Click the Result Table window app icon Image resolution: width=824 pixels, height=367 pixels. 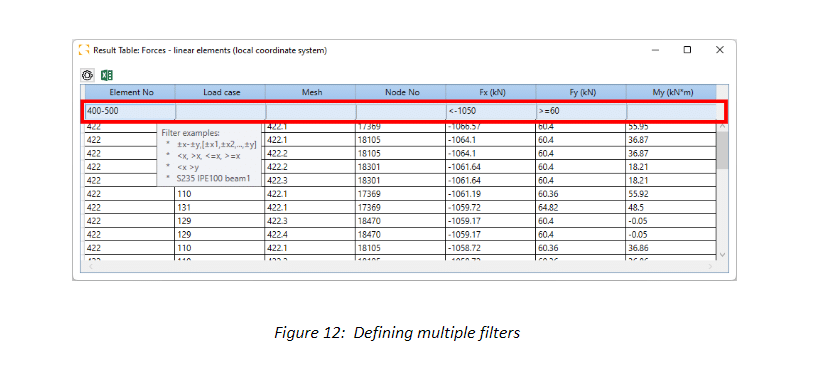click(84, 50)
